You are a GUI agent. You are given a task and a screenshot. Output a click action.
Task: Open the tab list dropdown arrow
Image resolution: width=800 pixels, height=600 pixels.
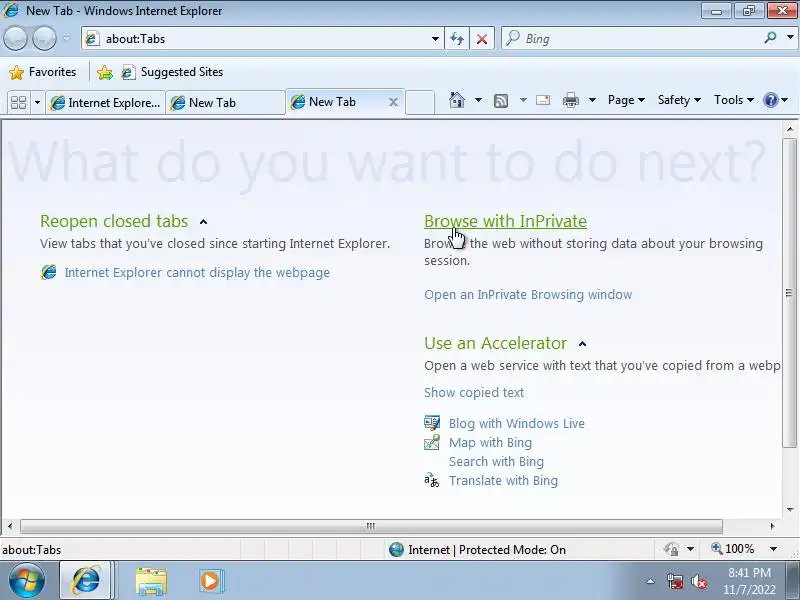[x=37, y=103]
